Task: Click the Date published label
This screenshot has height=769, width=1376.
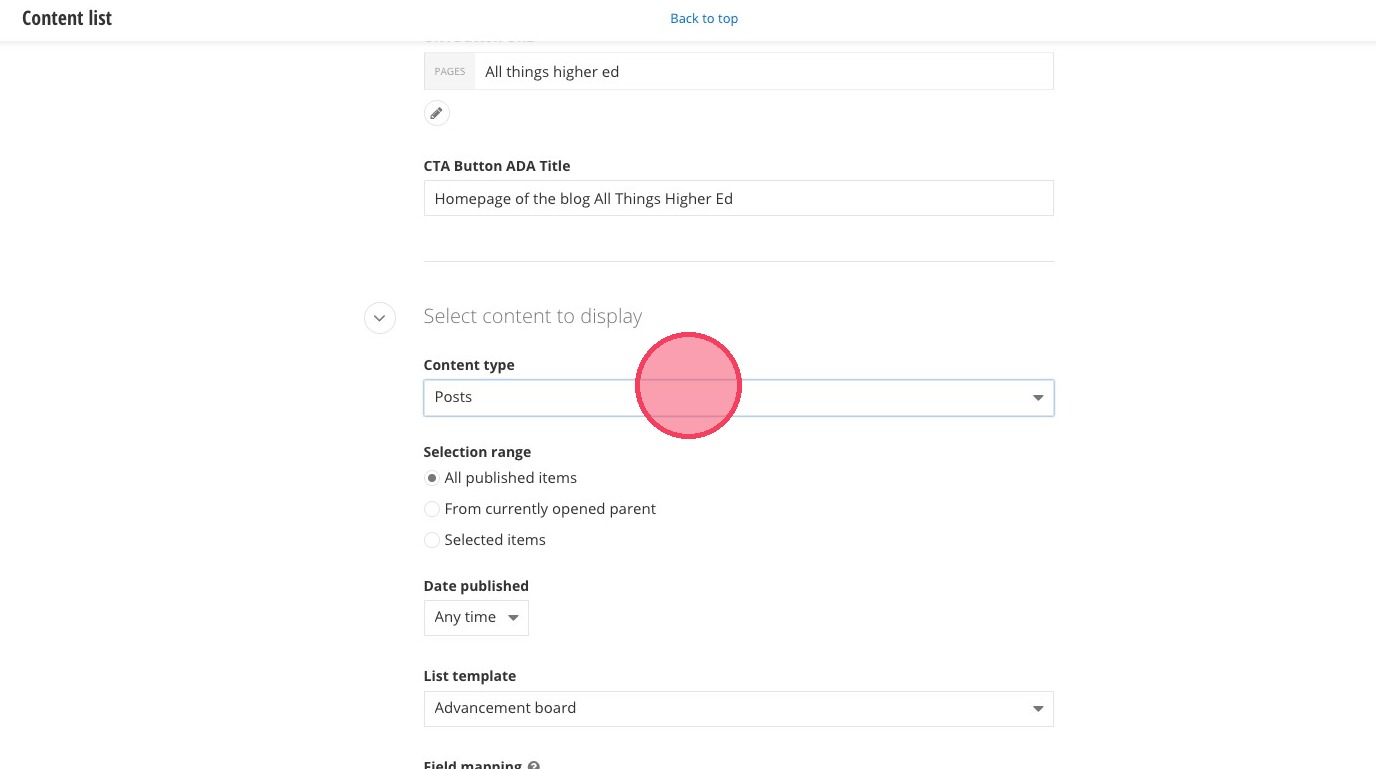Action: point(476,586)
